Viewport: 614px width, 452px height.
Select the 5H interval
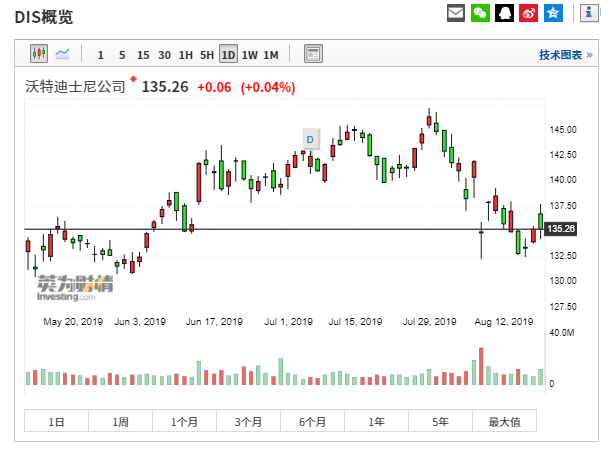click(x=207, y=55)
